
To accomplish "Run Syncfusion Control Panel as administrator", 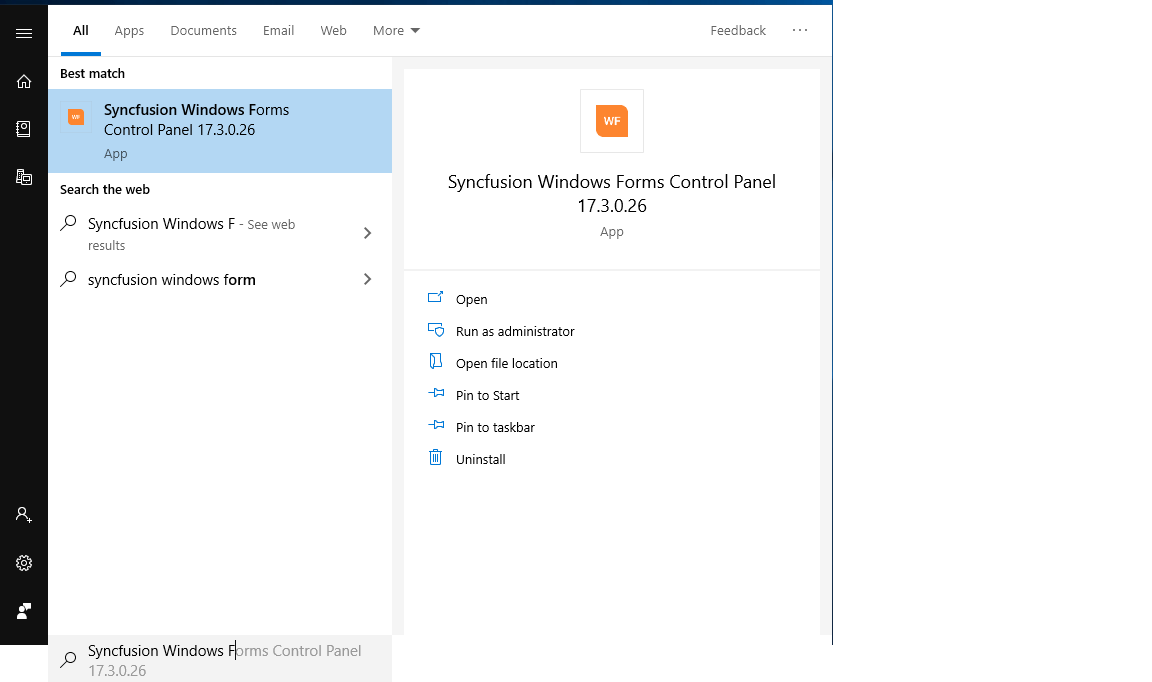I will [x=515, y=331].
